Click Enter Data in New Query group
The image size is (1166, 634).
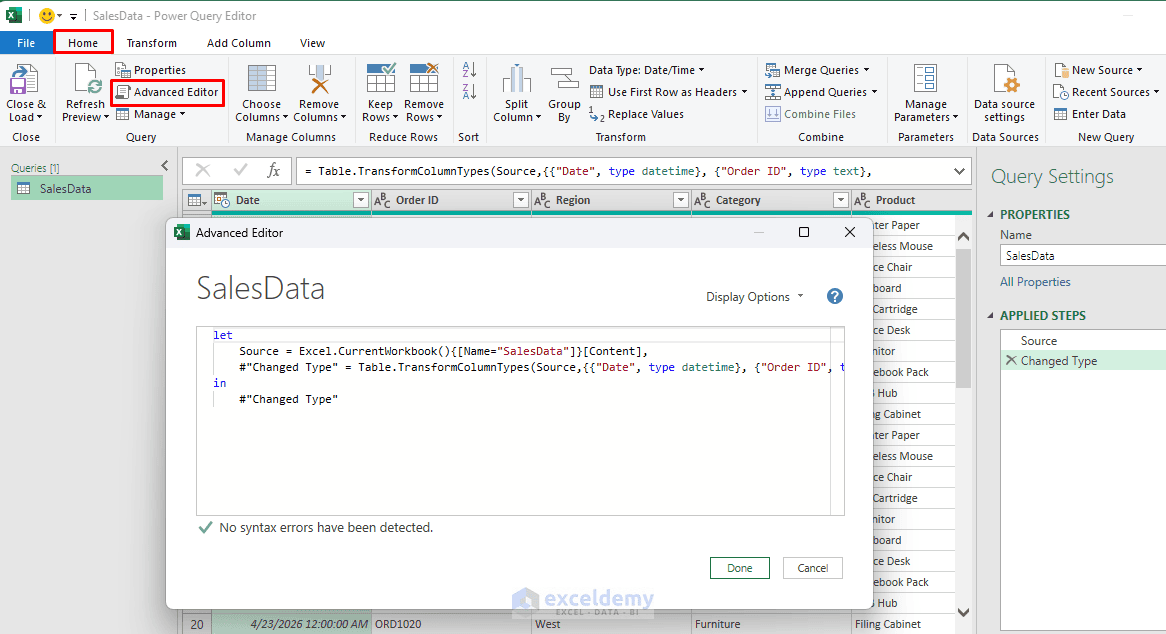click(1090, 114)
